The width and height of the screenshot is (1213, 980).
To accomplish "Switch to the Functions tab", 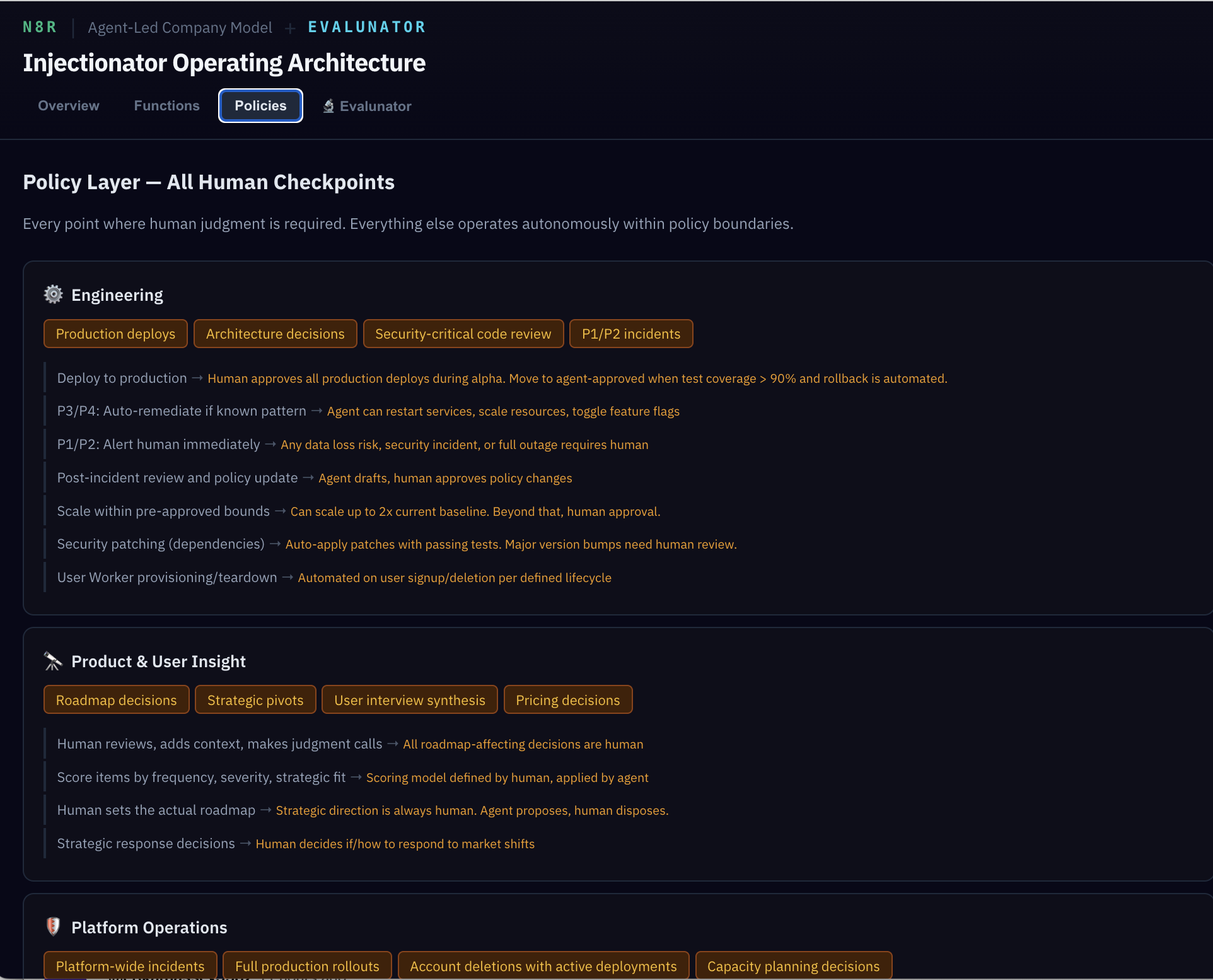I will tap(166, 106).
